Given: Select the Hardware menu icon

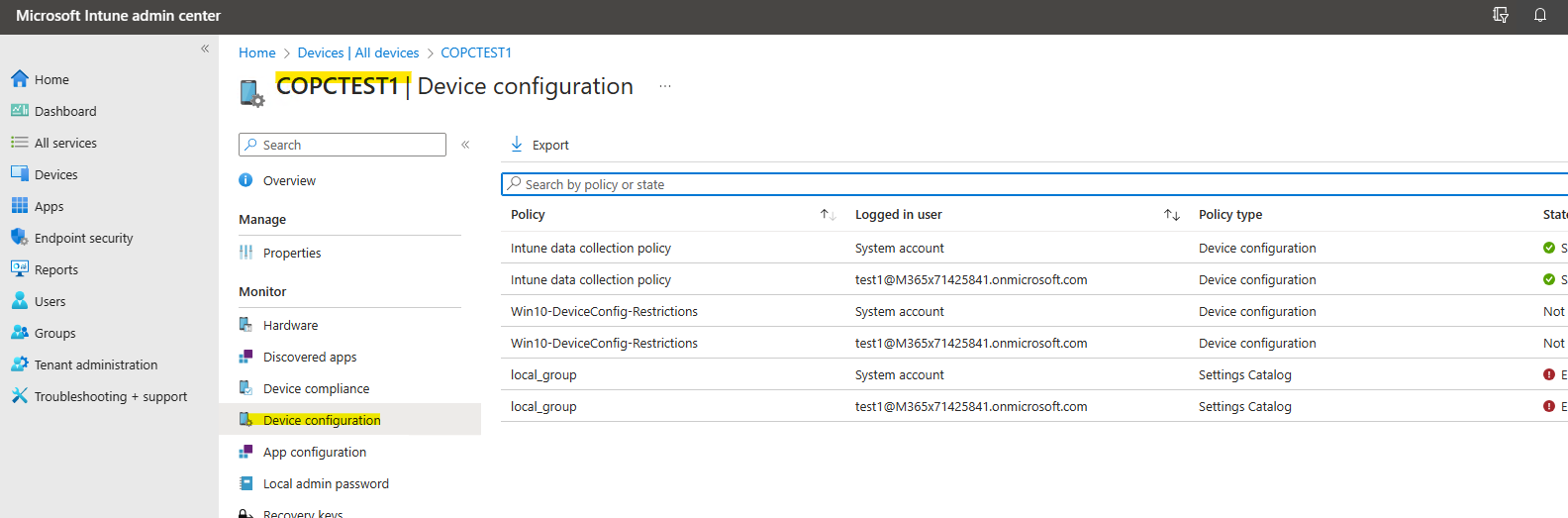Looking at the screenshot, I should tap(245, 324).
